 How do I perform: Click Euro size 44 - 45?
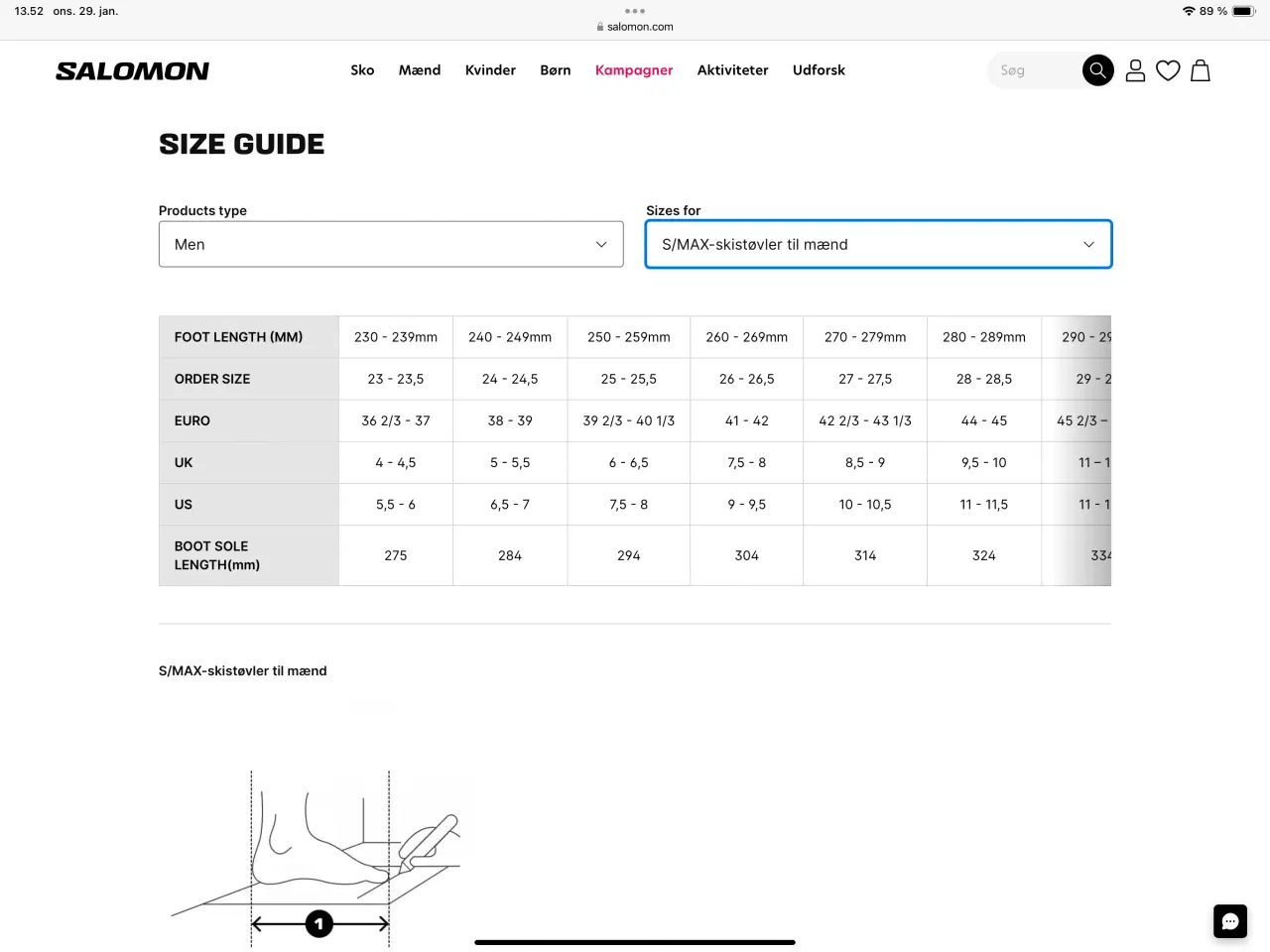[x=984, y=420]
